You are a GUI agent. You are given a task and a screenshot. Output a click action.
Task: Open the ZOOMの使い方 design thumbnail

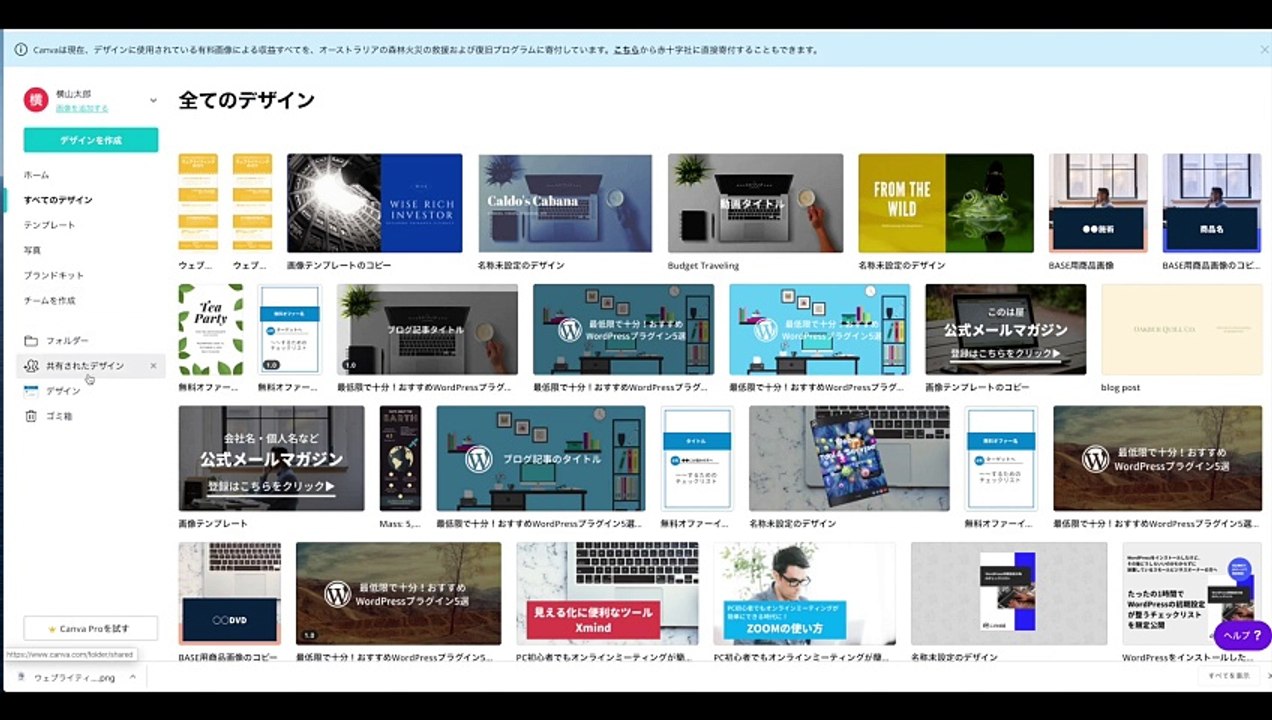click(x=804, y=594)
